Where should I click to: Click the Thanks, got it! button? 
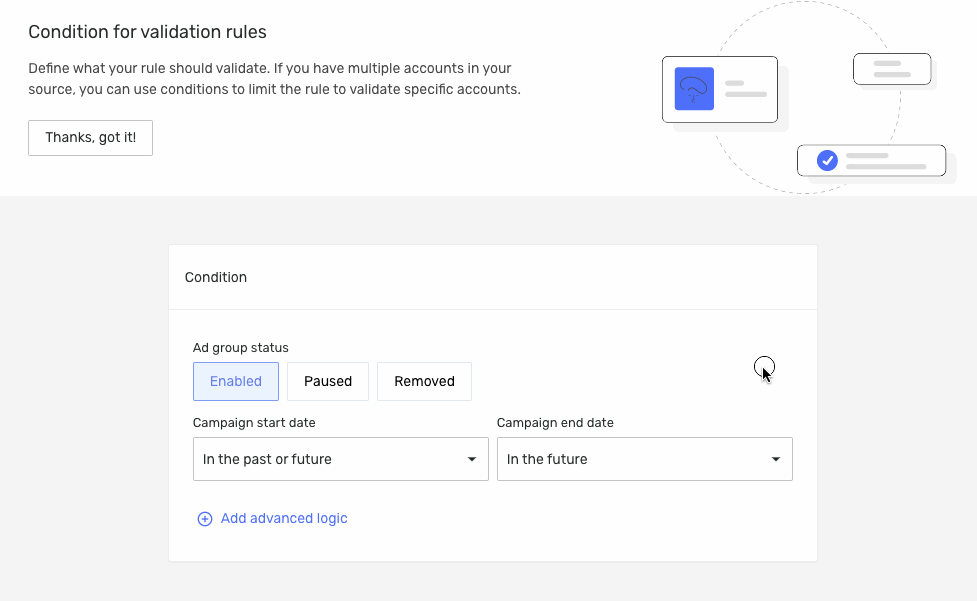(90, 137)
